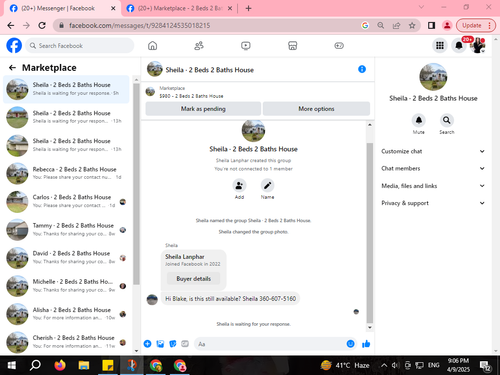Open Cherish - 2 Beds 2 Baths House chat

pos(66,342)
